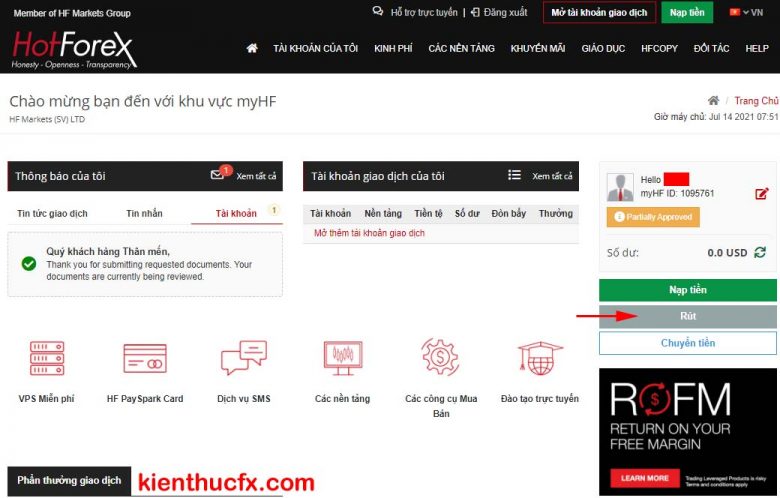This screenshot has height=498, width=780.
Task: Click the logout icon beside Đăng xuất
Action: click(x=475, y=12)
